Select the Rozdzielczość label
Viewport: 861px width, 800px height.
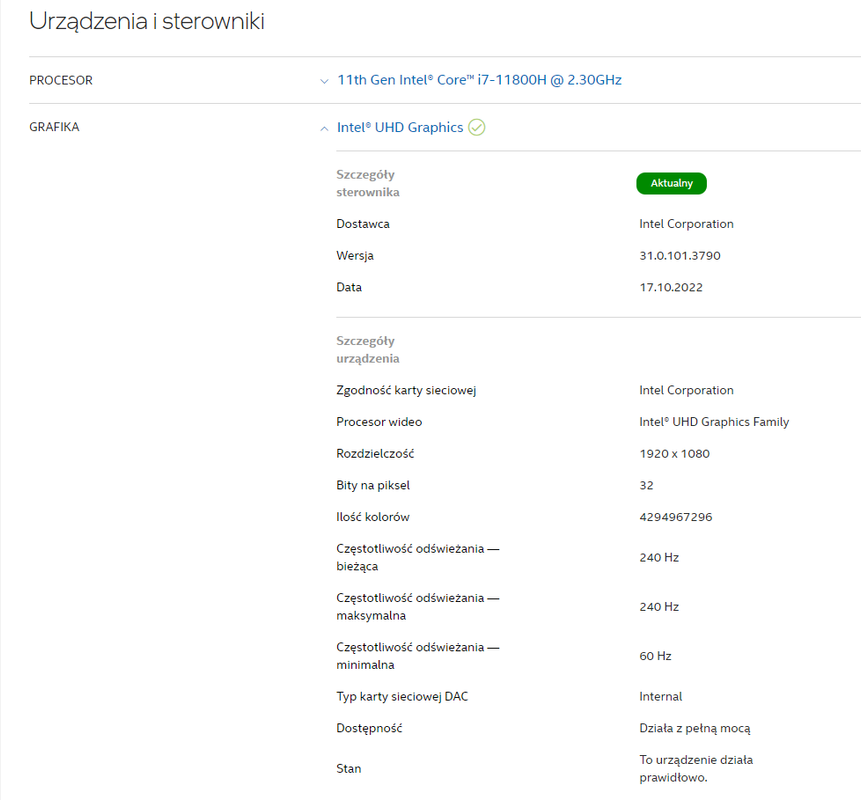click(x=375, y=454)
